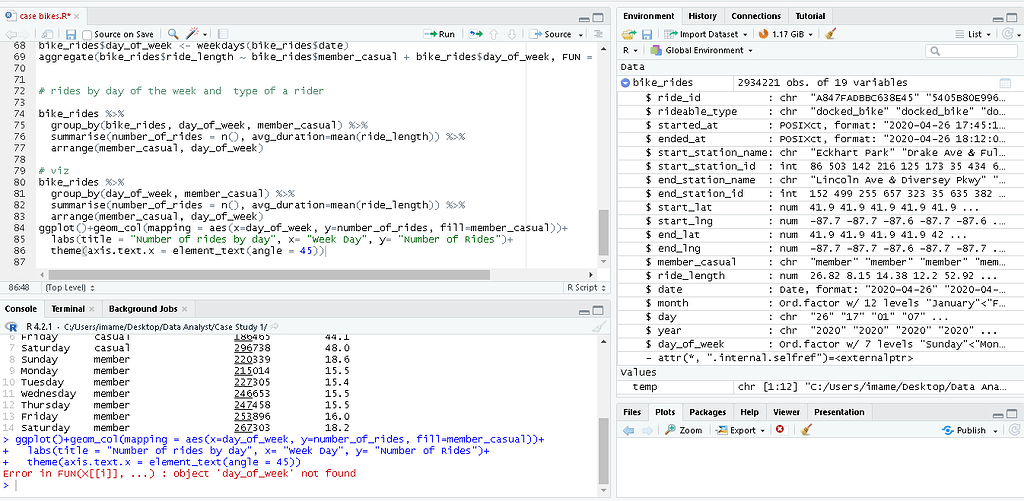Open the (Top Level) scope navigator

(x=69, y=287)
